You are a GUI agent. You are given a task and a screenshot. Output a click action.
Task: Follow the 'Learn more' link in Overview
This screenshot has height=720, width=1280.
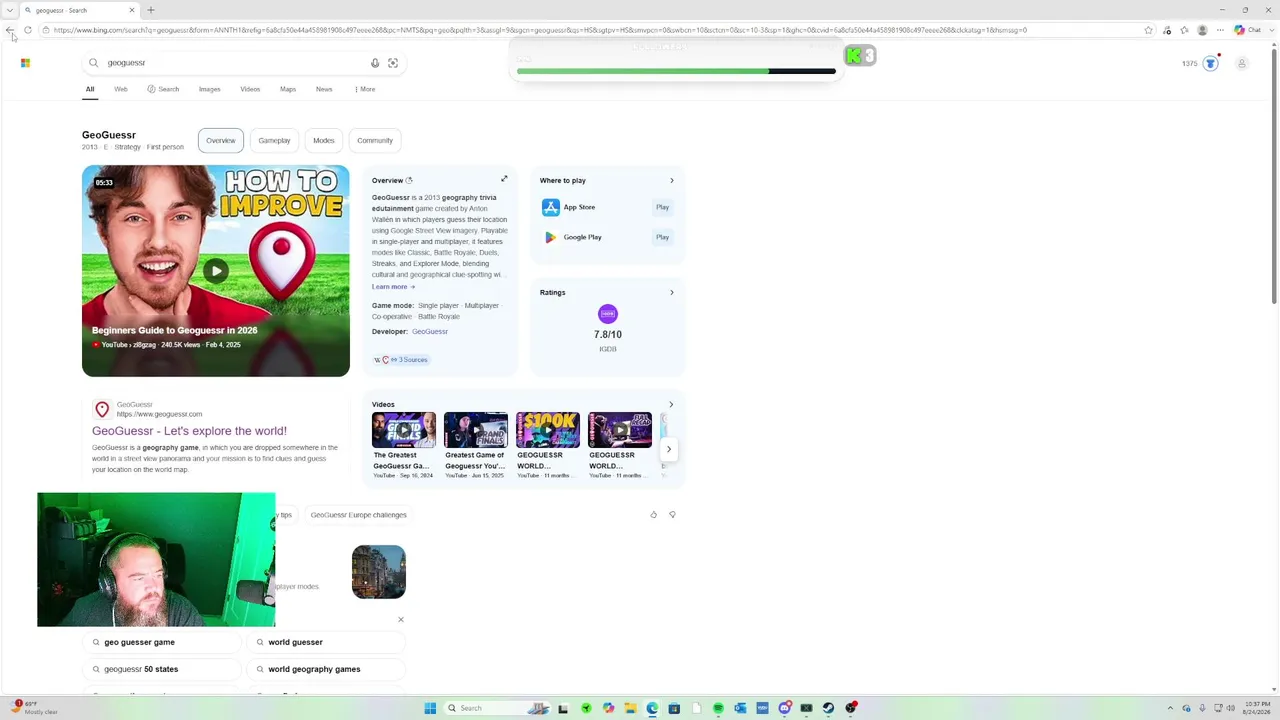coord(393,287)
